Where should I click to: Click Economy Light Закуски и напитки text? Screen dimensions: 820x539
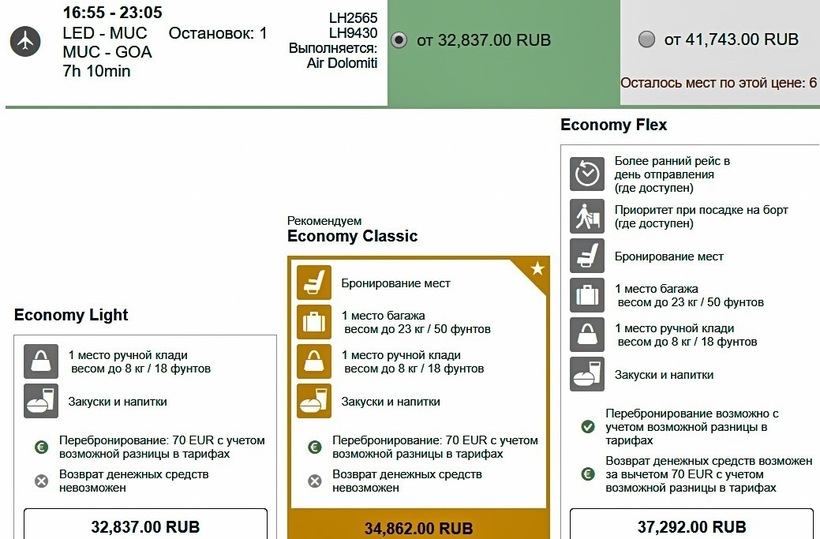[x=117, y=402]
